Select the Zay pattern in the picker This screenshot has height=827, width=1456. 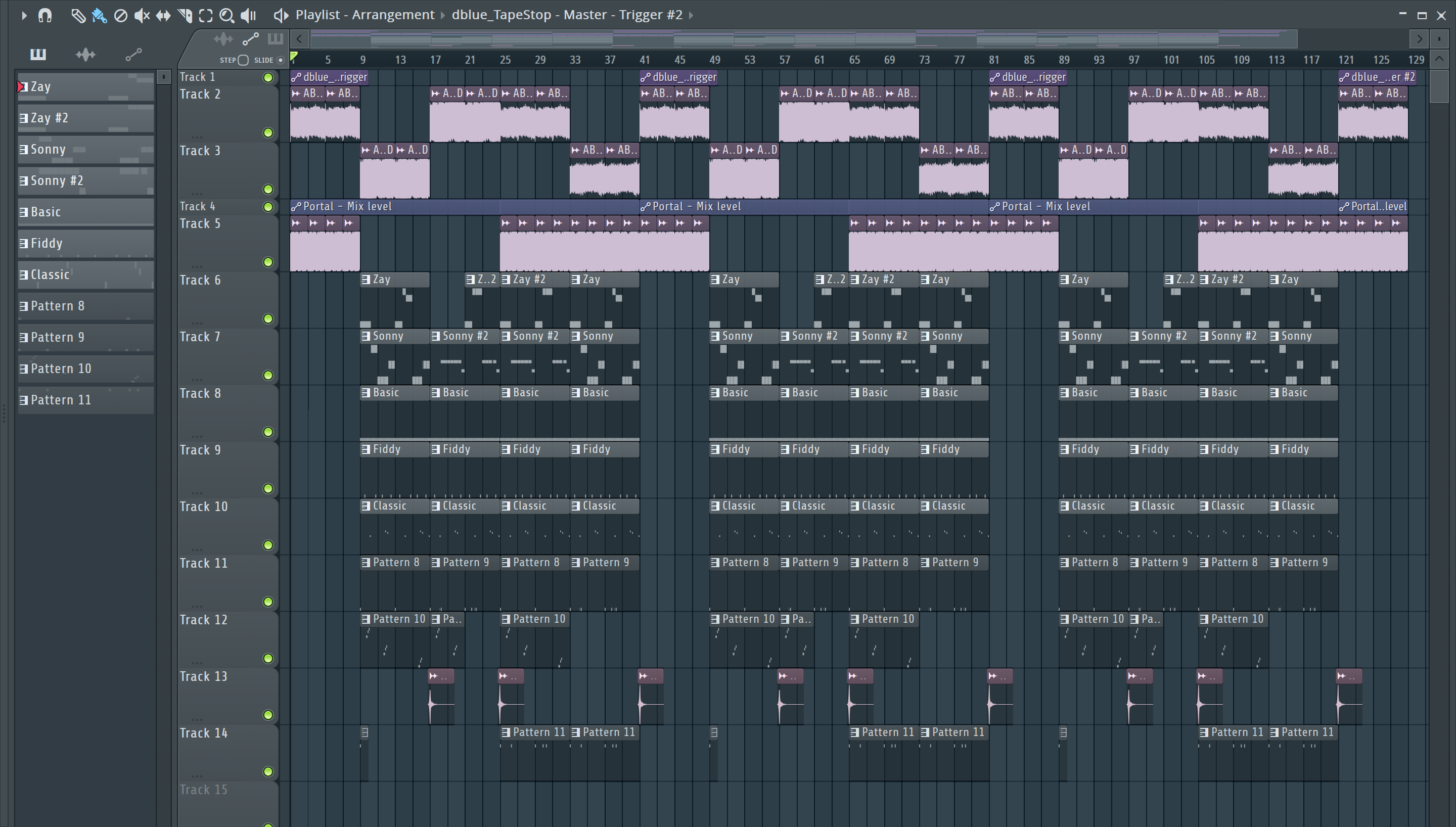pyautogui.click(x=86, y=87)
